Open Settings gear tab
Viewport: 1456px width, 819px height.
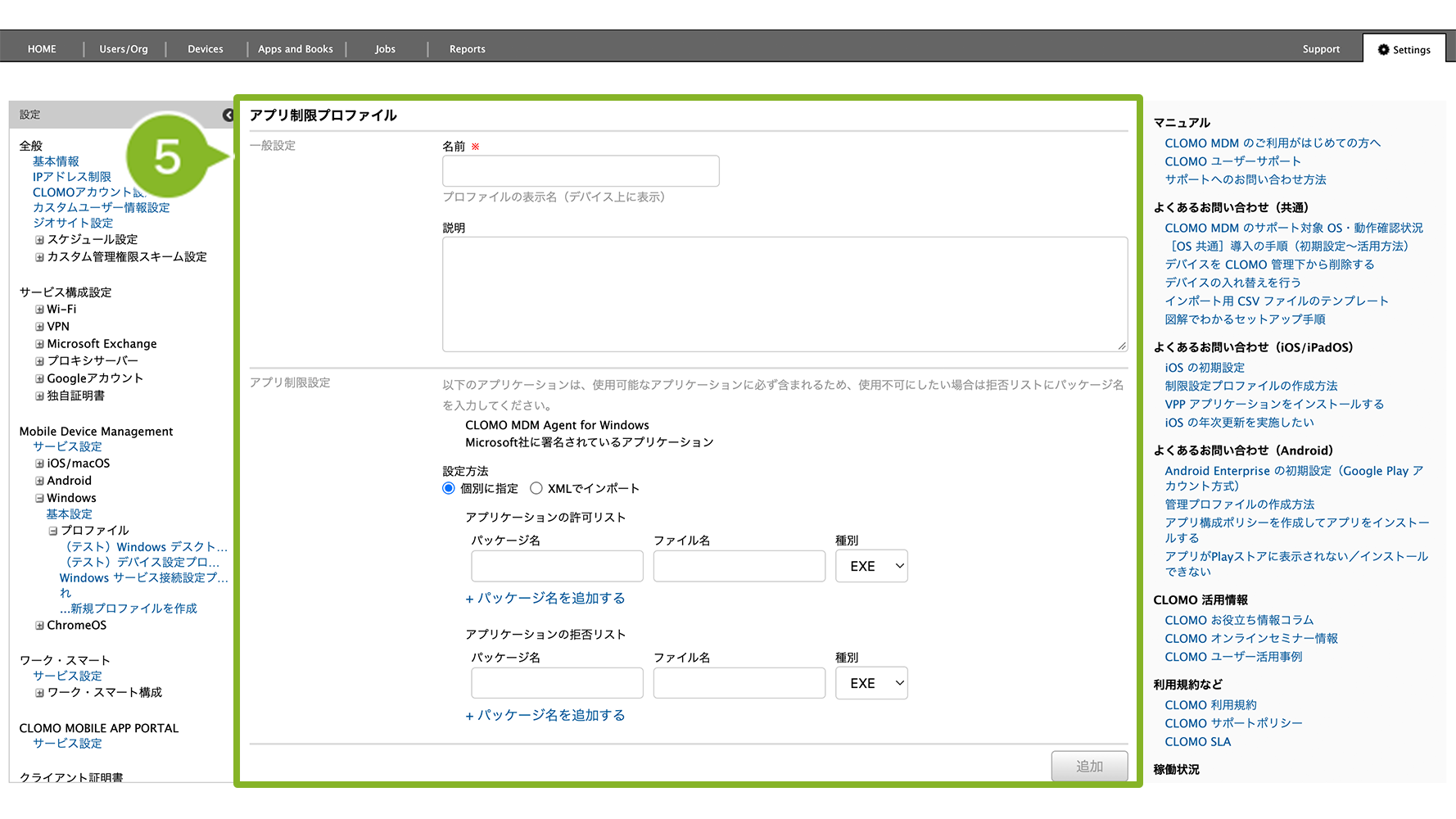1404,49
